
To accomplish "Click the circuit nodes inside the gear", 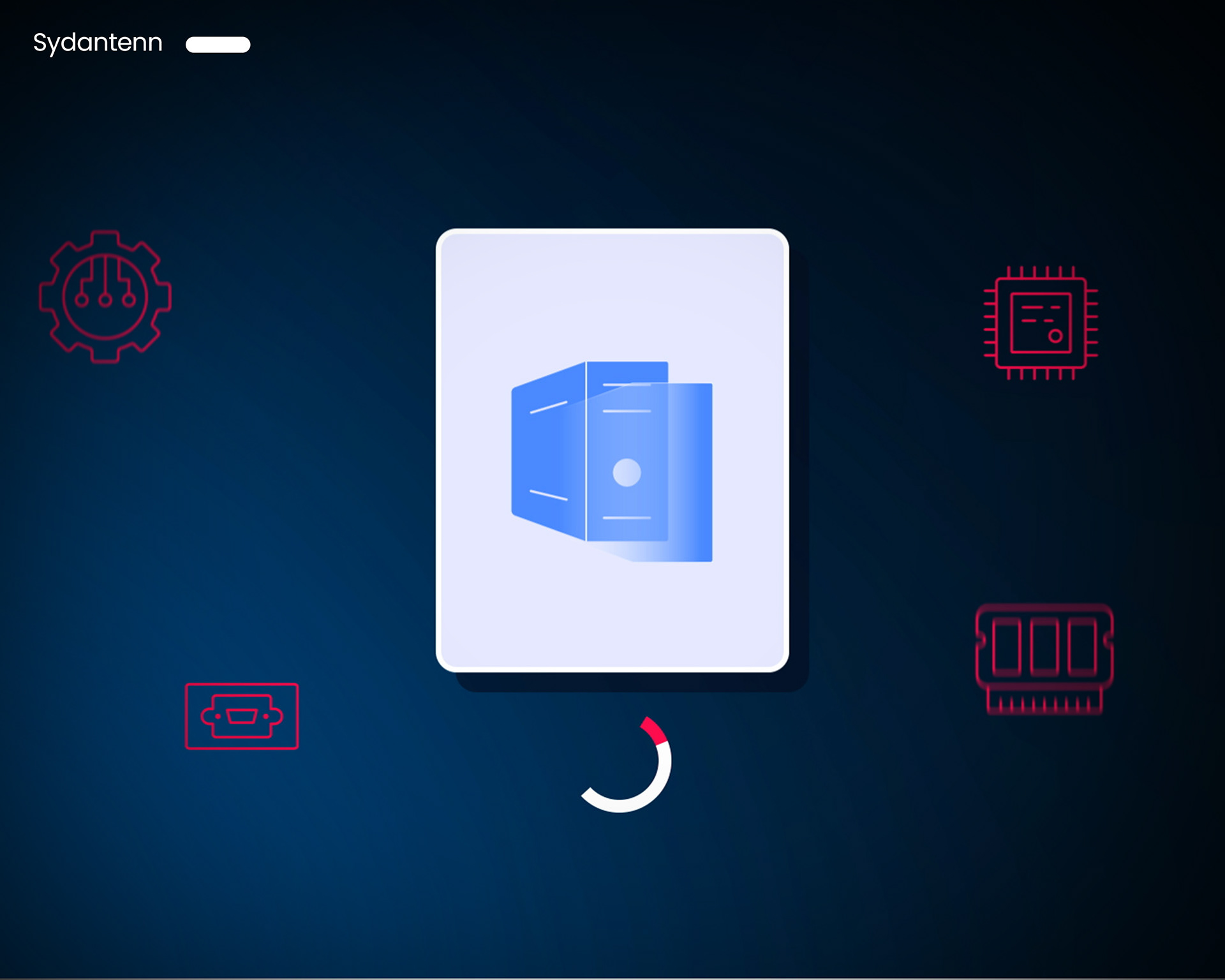I will coord(105,299).
